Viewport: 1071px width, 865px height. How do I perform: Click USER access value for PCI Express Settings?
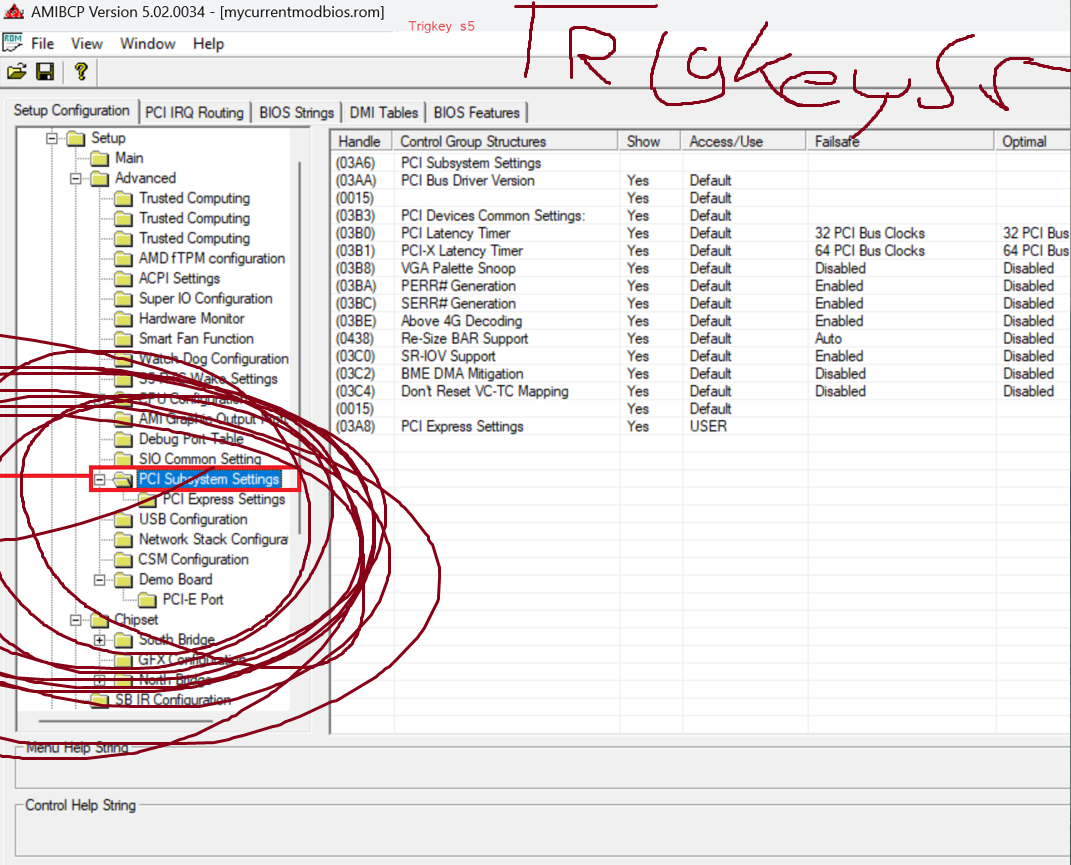pos(708,426)
